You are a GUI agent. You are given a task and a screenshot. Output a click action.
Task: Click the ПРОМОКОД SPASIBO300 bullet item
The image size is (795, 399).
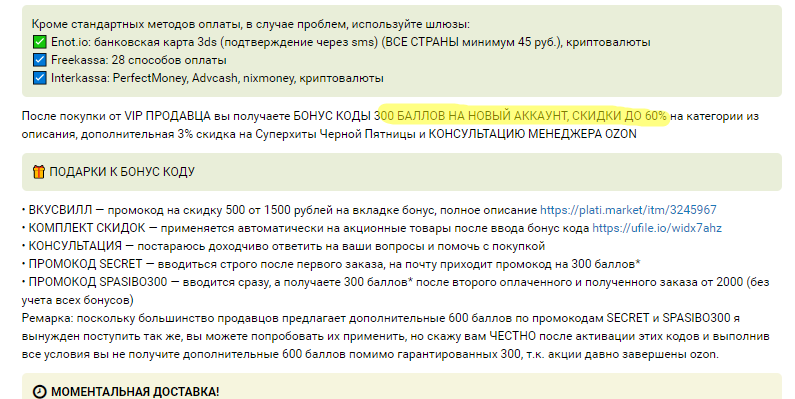tap(395, 292)
